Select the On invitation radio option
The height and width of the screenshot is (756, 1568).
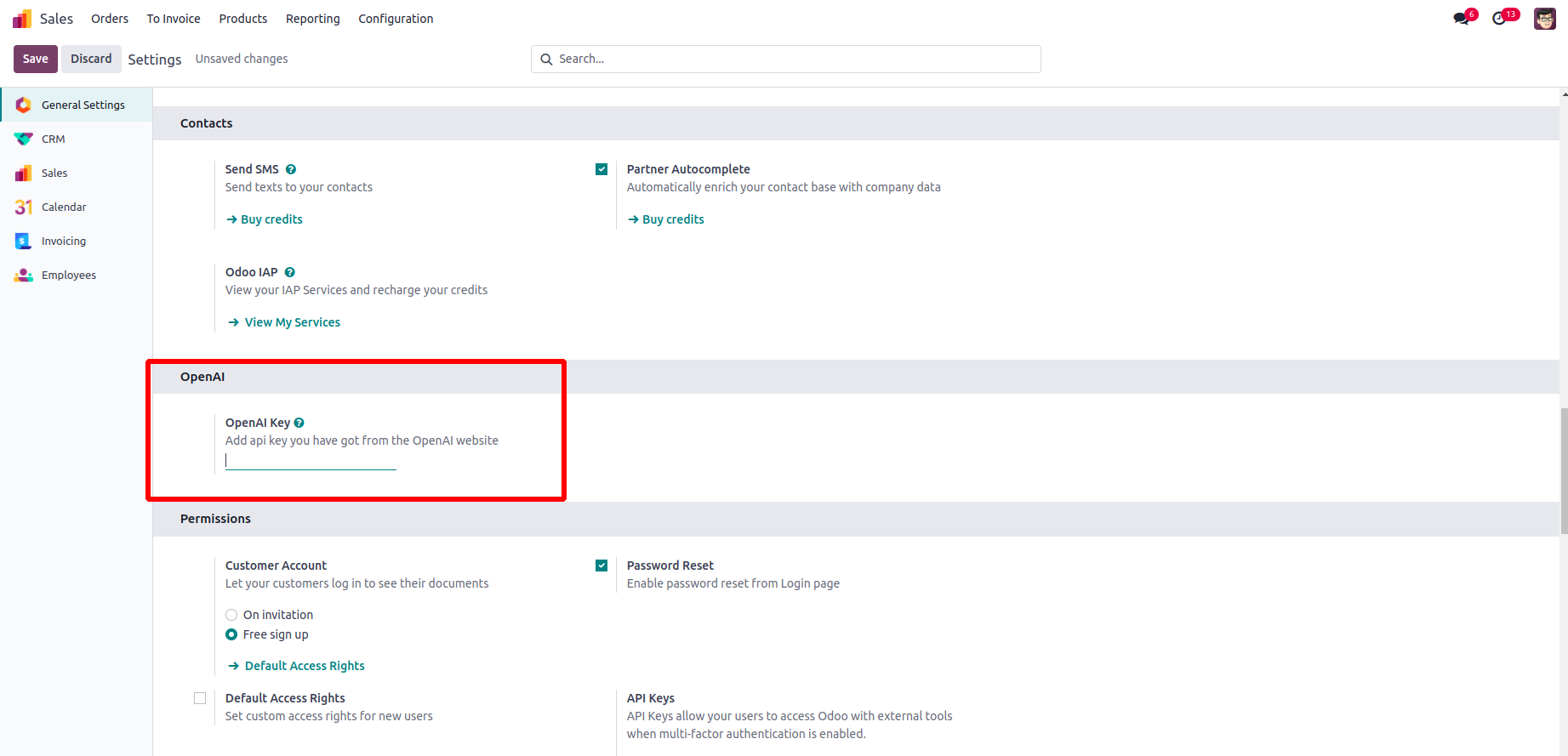(231, 615)
